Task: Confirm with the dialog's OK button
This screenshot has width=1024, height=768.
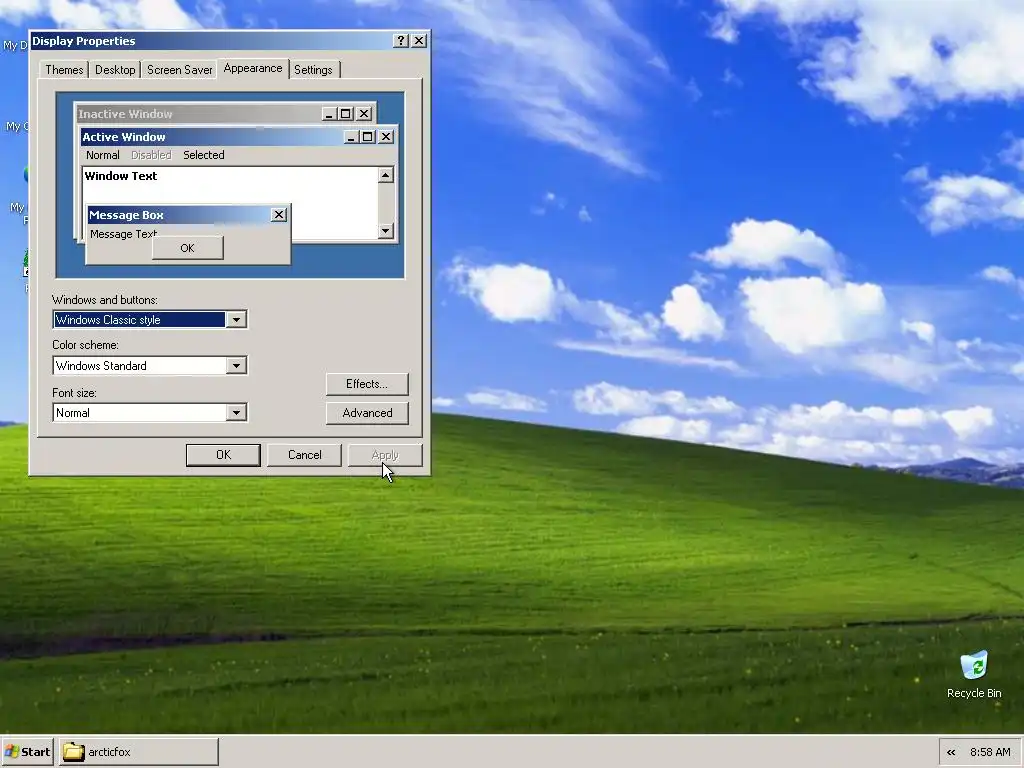Action: (223, 455)
